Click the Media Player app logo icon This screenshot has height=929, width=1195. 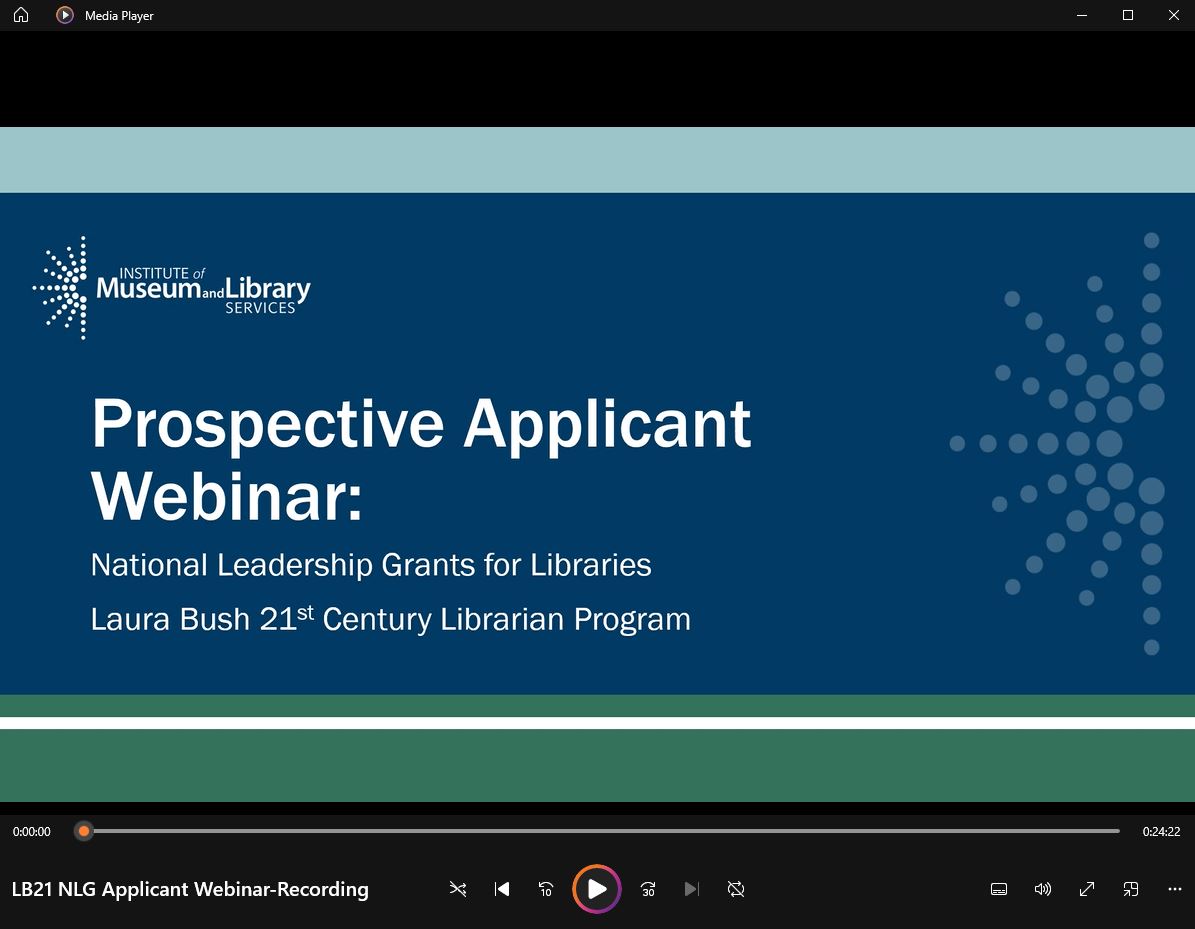pos(65,15)
